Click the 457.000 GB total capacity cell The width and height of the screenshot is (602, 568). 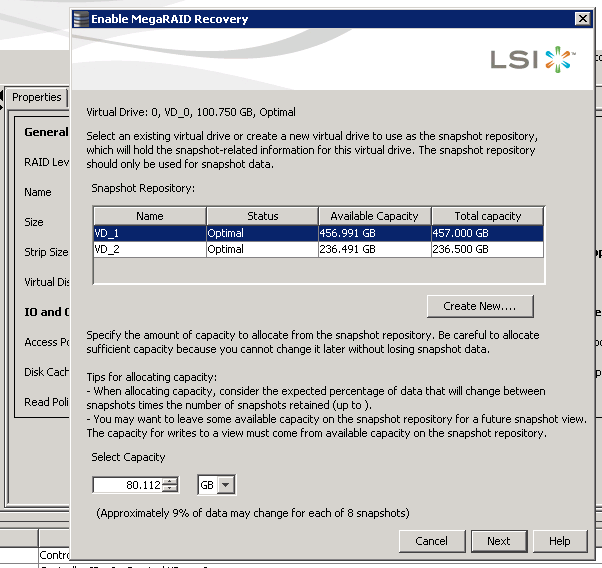click(x=487, y=233)
